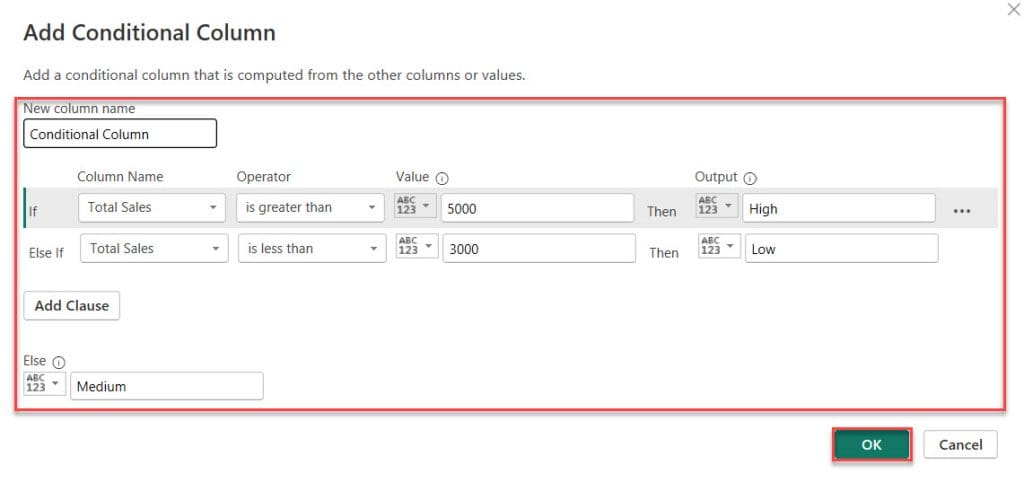Open the 'is less than' operator dropdown

click(x=312, y=248)
